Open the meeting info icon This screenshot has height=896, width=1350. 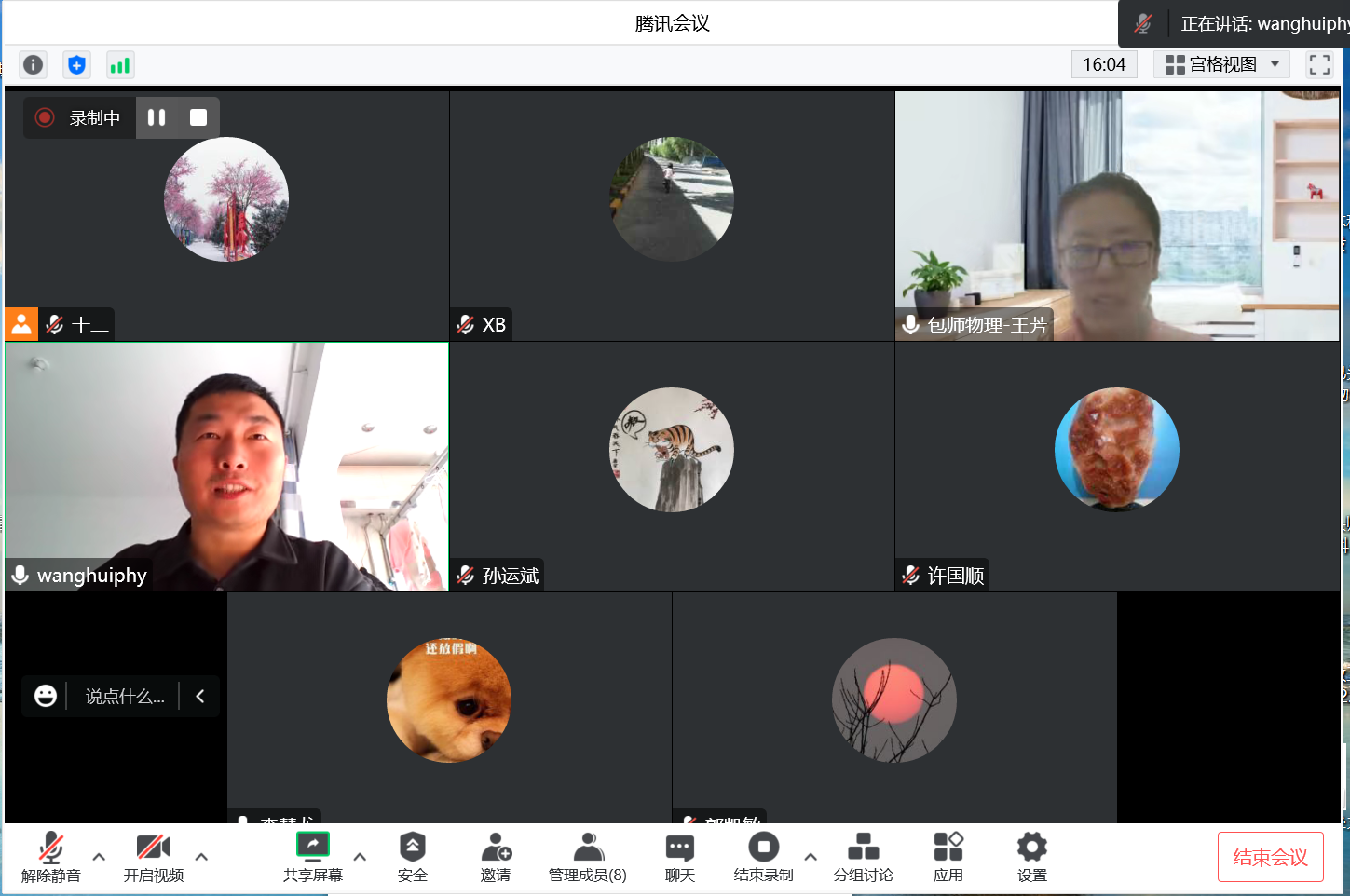coord(33,64)
